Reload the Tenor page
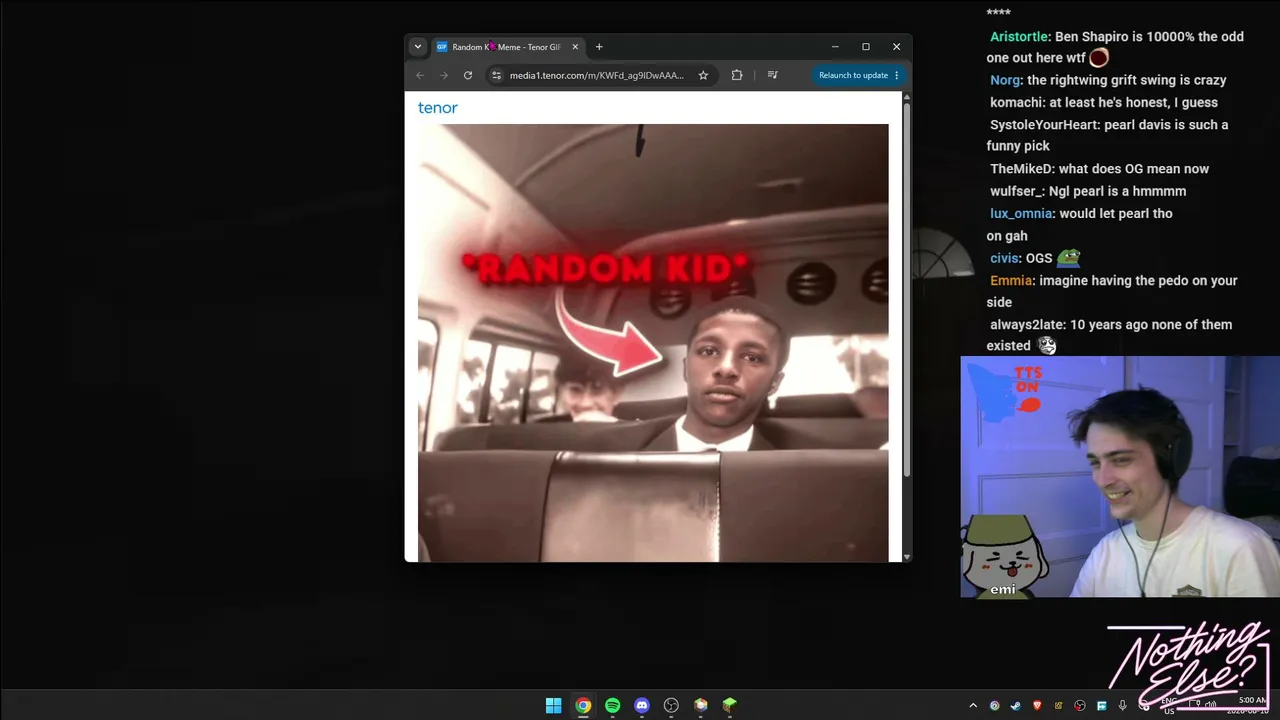 (x=468, y=75)
